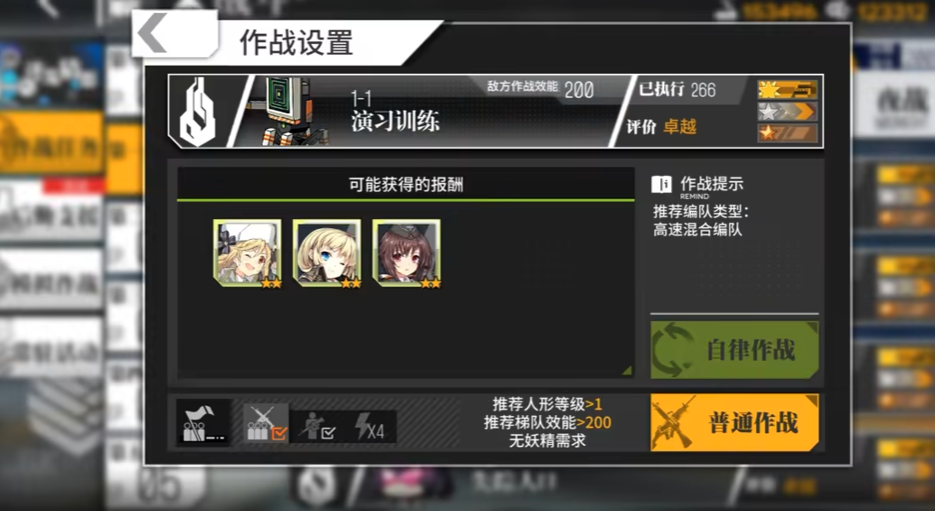This screenshot has height=511, width=935.
Task: Click the target dummy enemy image
Action: coord(288,112)
